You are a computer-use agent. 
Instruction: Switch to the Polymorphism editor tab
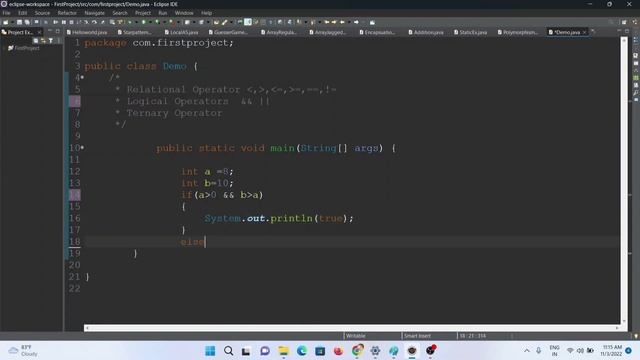coord(517,32)
